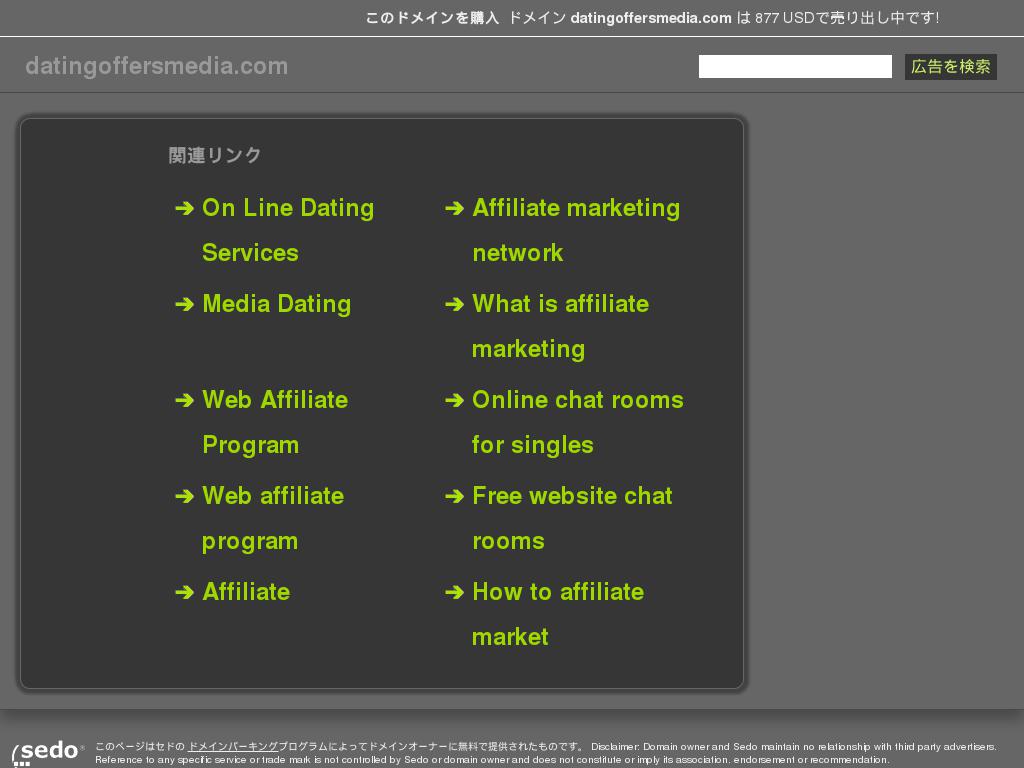
Task: Open the このドメインを購入 banner link
Action: tap(432, 18)
